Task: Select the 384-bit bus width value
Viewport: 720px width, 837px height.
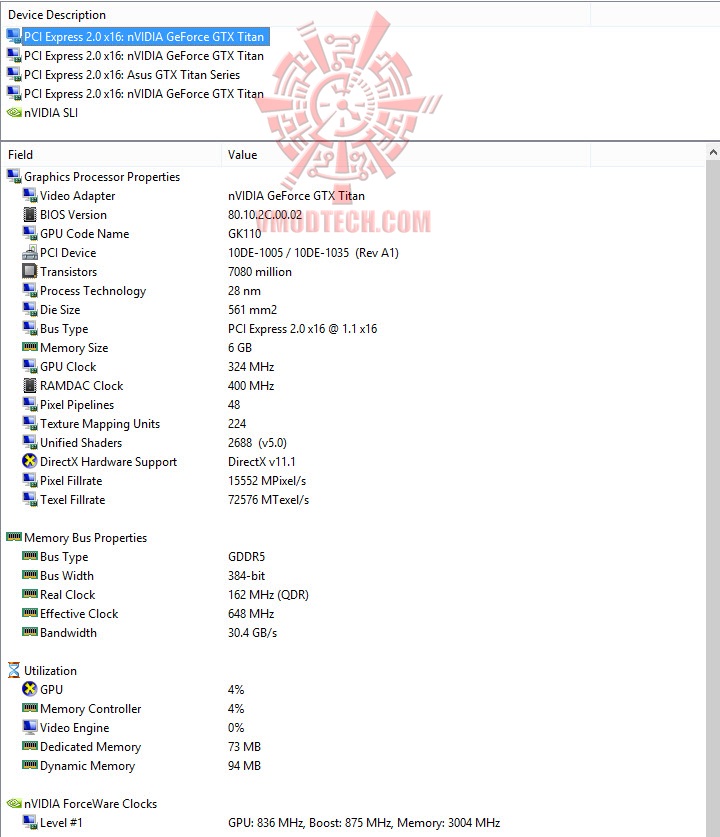Action: point(246,576)
